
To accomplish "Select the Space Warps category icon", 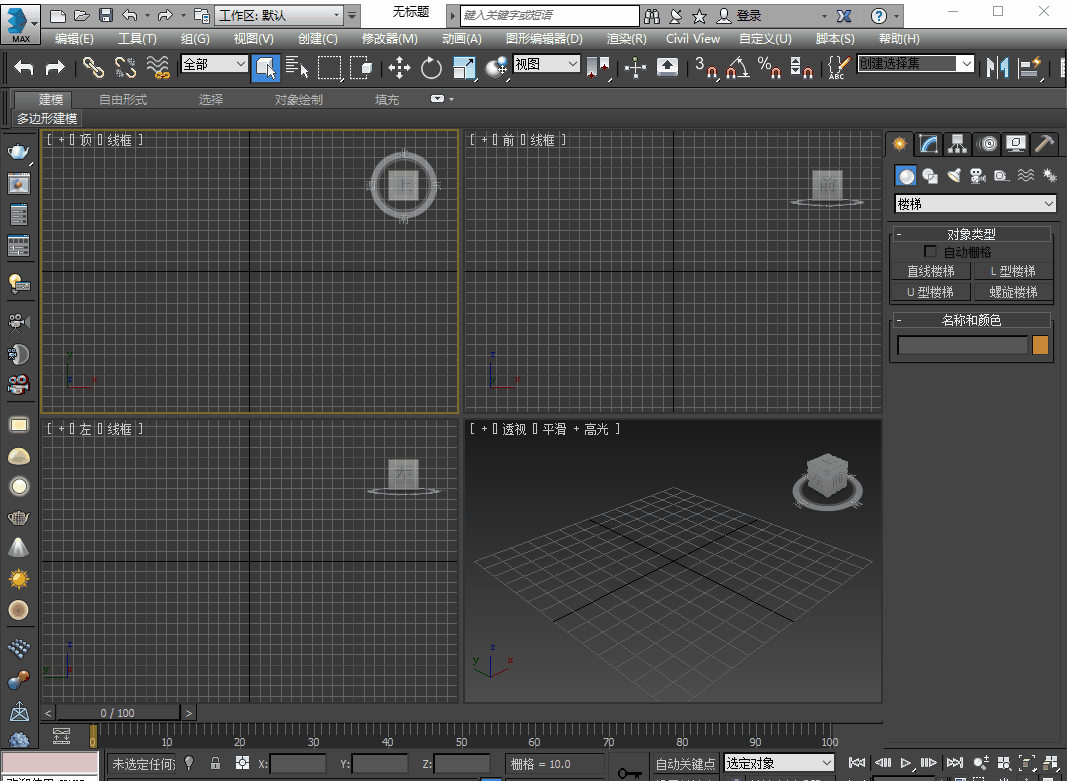I will pyautogui.click(x=1025, y=176).
